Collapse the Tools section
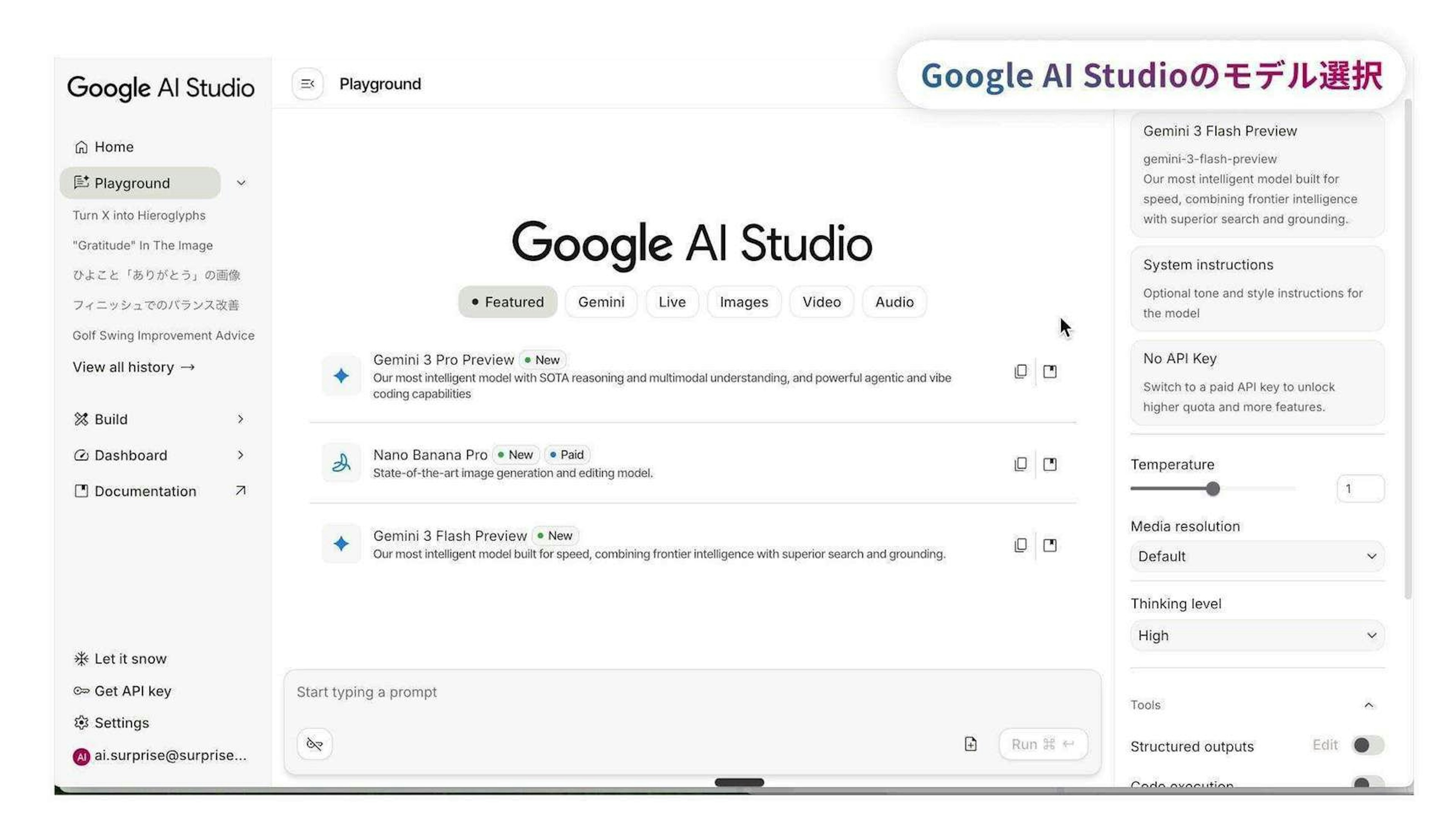The height and width of the screenshot is (819, 1456). point(1368,705)
